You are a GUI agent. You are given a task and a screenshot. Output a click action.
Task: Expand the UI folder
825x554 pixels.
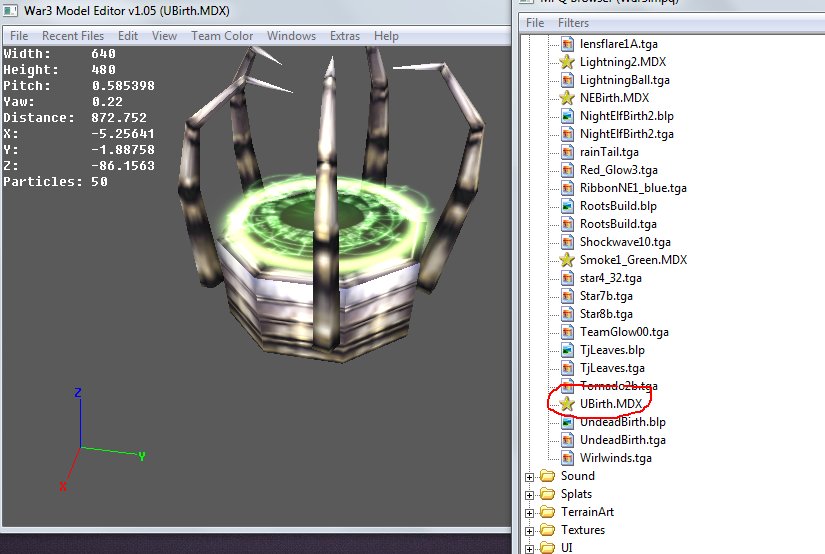tap(529, 549)
